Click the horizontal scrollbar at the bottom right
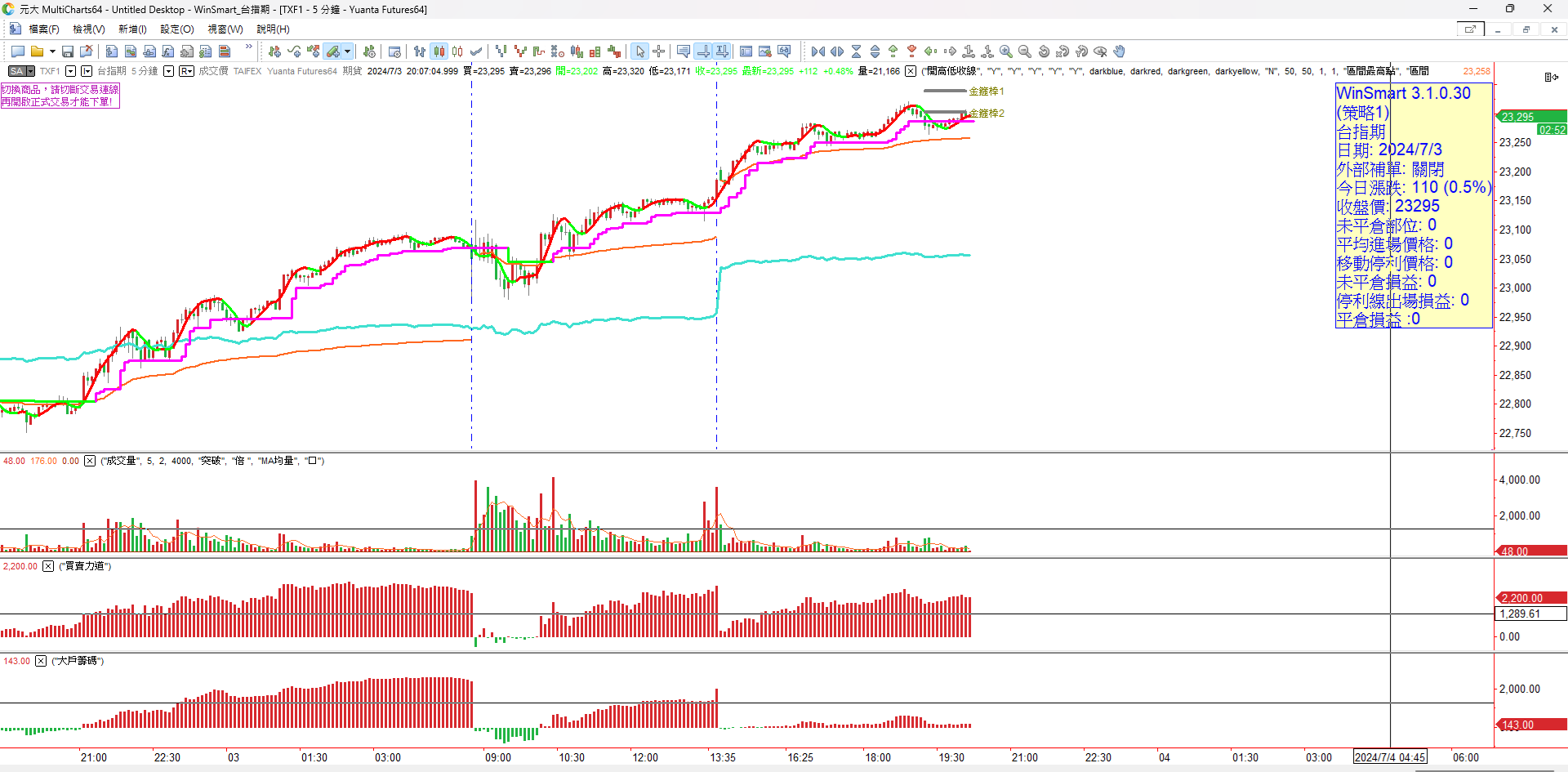1568x772 pixels. pos(1485,770)
